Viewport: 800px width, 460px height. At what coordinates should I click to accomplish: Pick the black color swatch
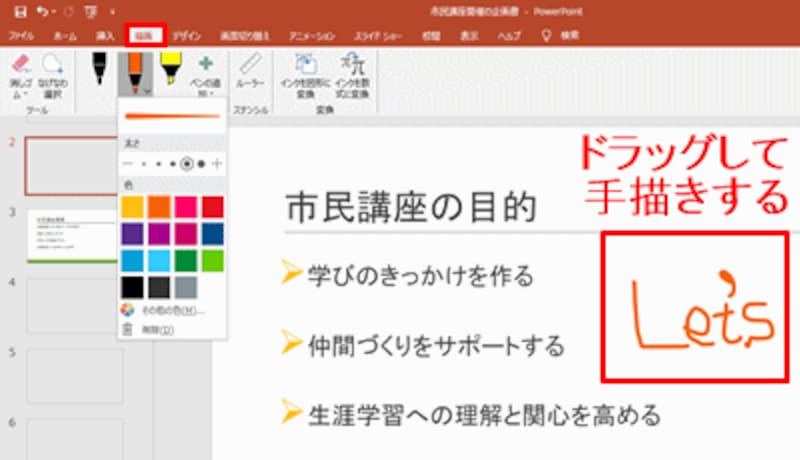point(132,287)
